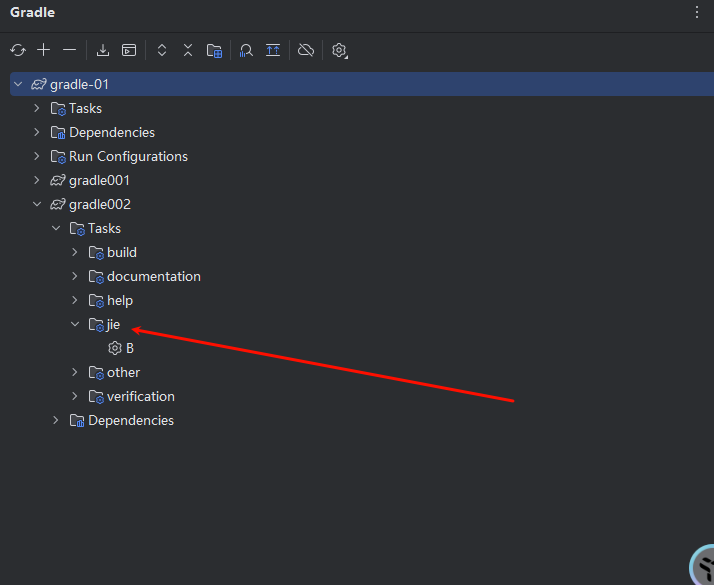Image resolution: width=714 pixels, height=585 pixels.
Task: Click the folder icon of gradle002's Dependencies
Action: tap(77, 421)
